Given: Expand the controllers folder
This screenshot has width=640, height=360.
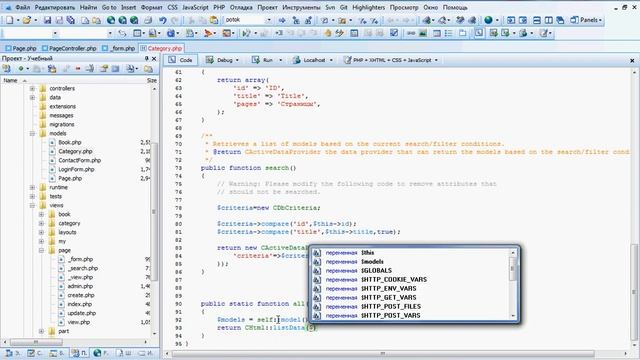Looking at the screenshot, I should [x=32, y=89].
